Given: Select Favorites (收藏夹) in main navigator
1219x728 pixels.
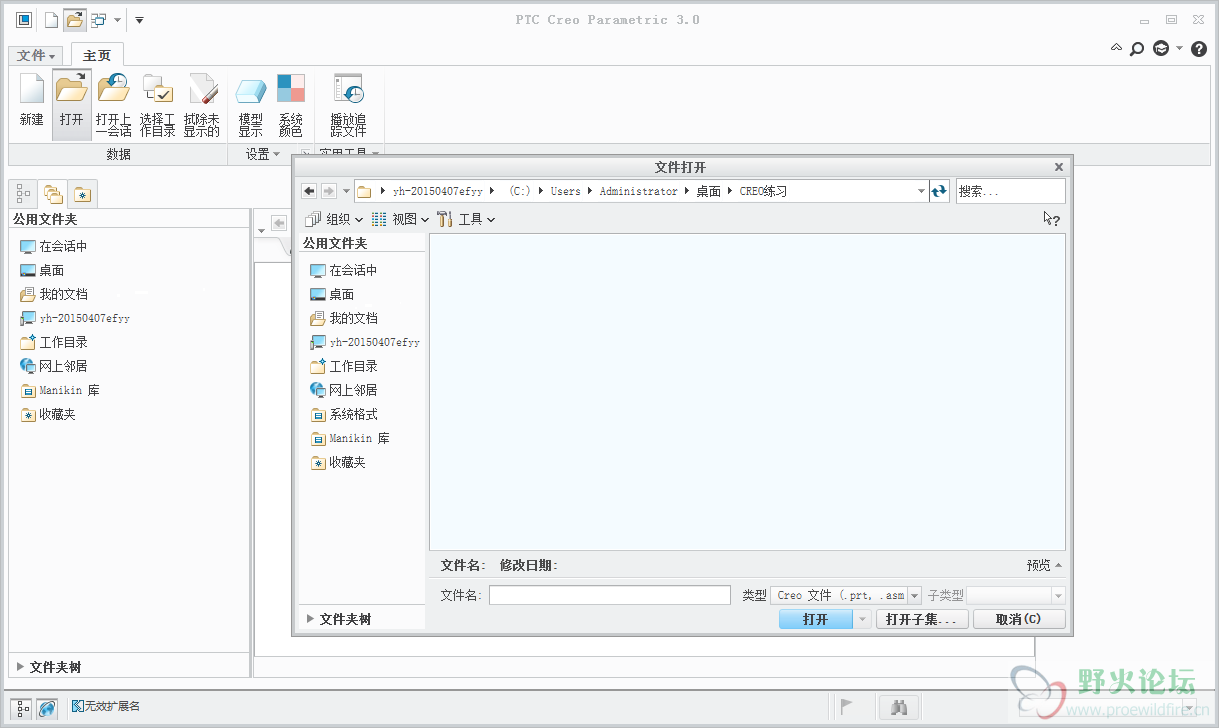Looking at the screenshot, I should [48, 414].
